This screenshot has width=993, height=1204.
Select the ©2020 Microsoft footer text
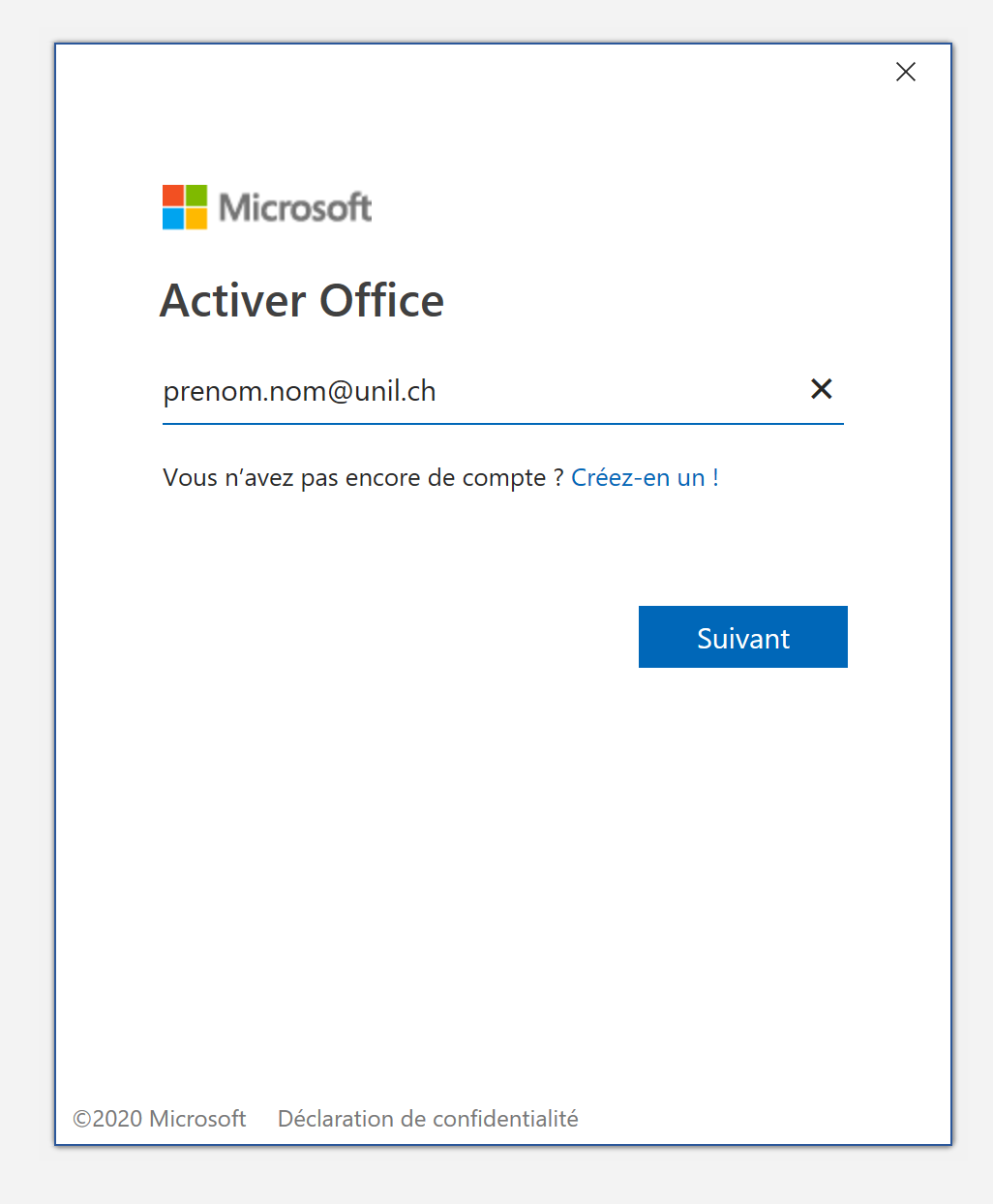[x=160, y=1119]
